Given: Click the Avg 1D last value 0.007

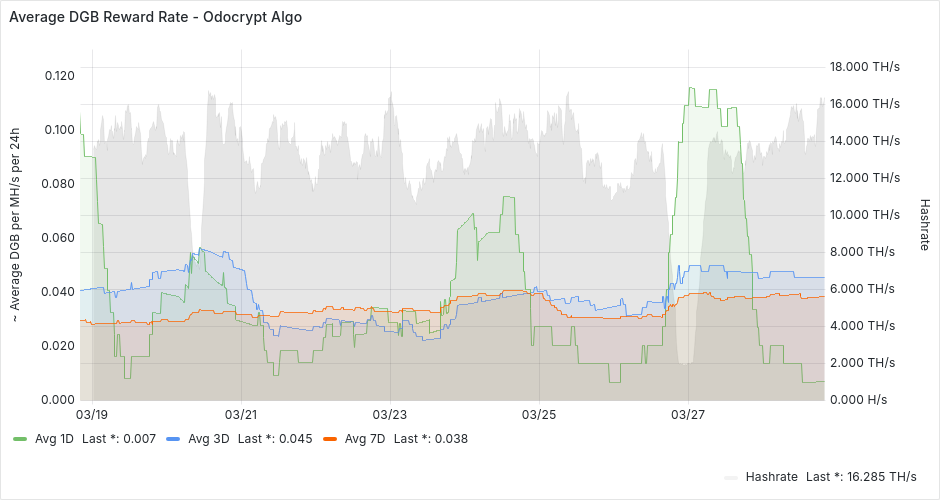Looking at the screenshot, I should pos(140,439).
